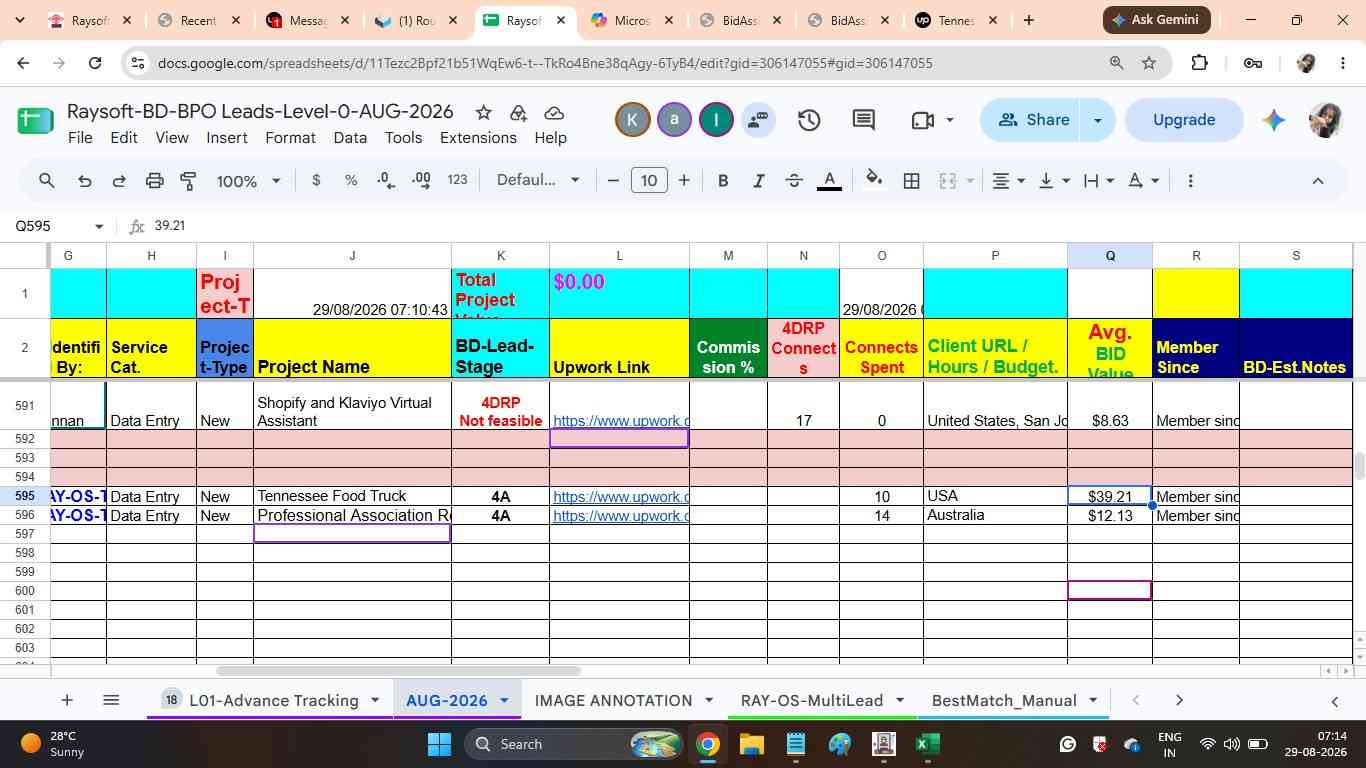Increase font size with plus button
The height and width of the screenshot is (768, 1366).
(x=684, y=181)
